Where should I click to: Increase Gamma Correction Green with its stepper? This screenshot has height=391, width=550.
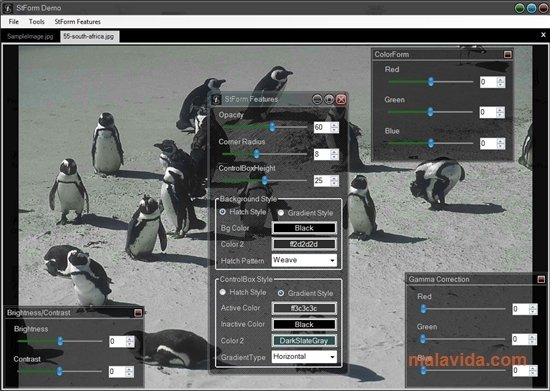(x=533, y=337)
